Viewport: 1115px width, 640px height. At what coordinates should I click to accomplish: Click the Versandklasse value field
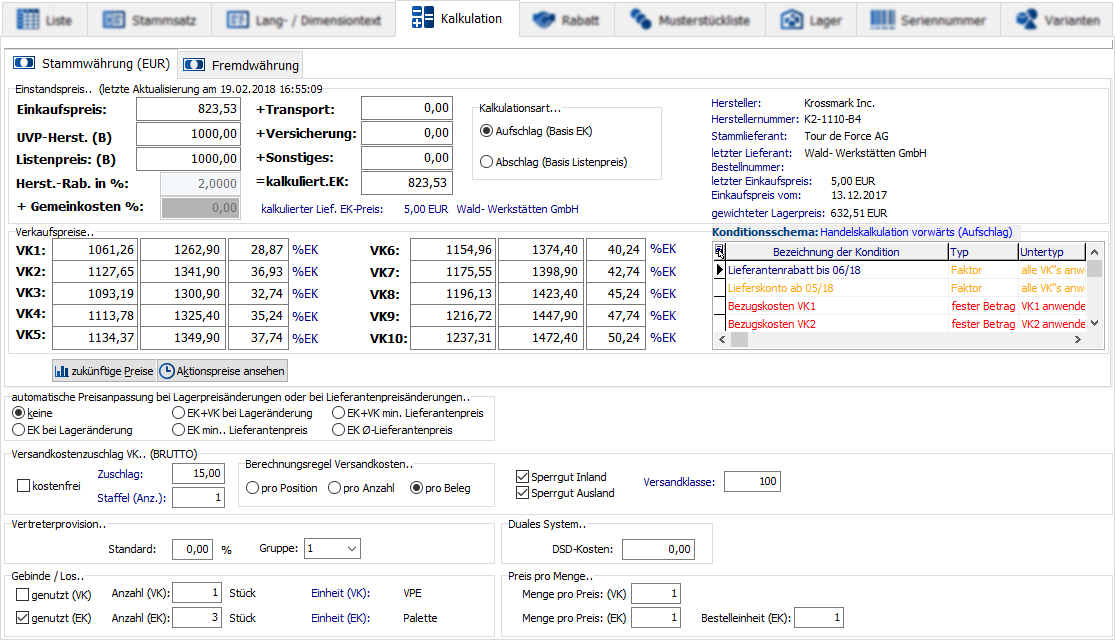point(752,481)
